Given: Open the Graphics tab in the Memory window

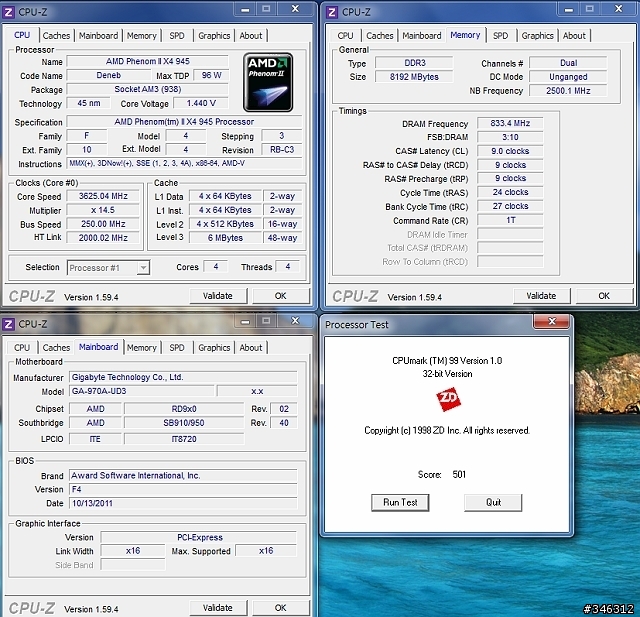Looking at the screenshot, I should point(538,36).
